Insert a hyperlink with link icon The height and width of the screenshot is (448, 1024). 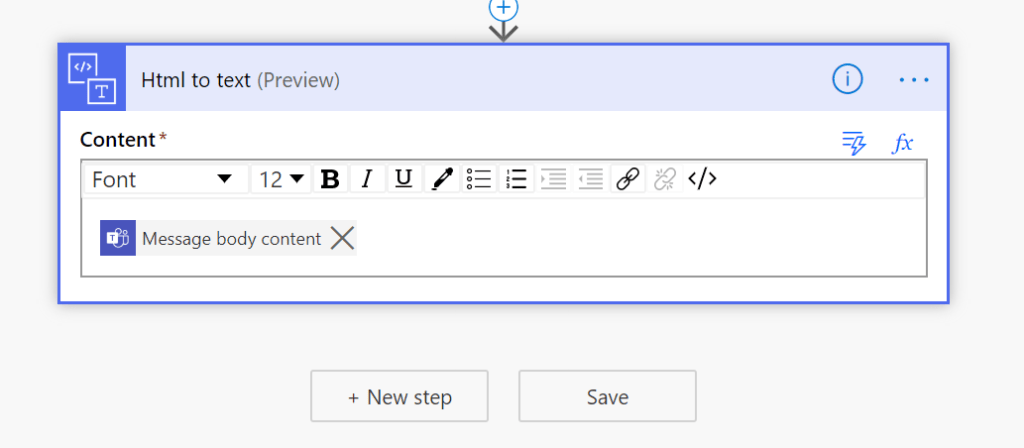point(627,179)
